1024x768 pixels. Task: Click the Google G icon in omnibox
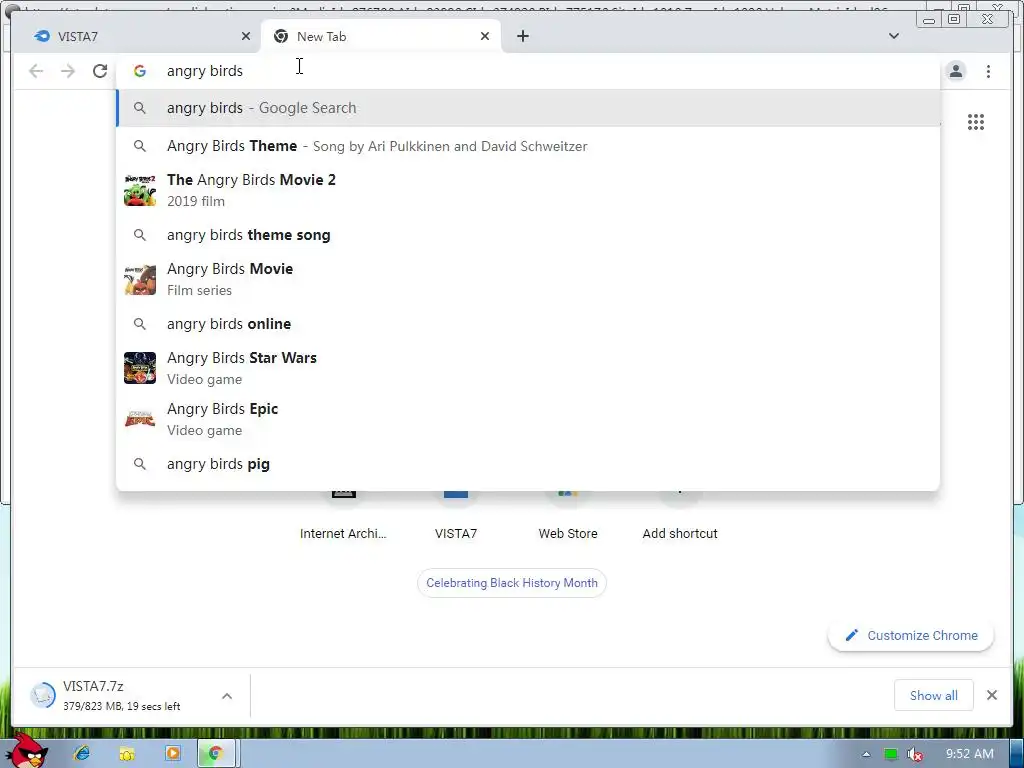tap(140, 71)
